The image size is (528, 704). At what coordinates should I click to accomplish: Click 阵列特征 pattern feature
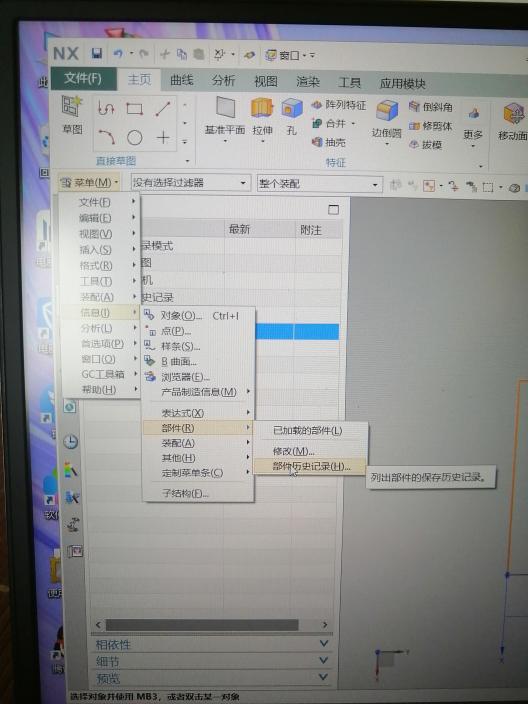click(x=339, y=105)
